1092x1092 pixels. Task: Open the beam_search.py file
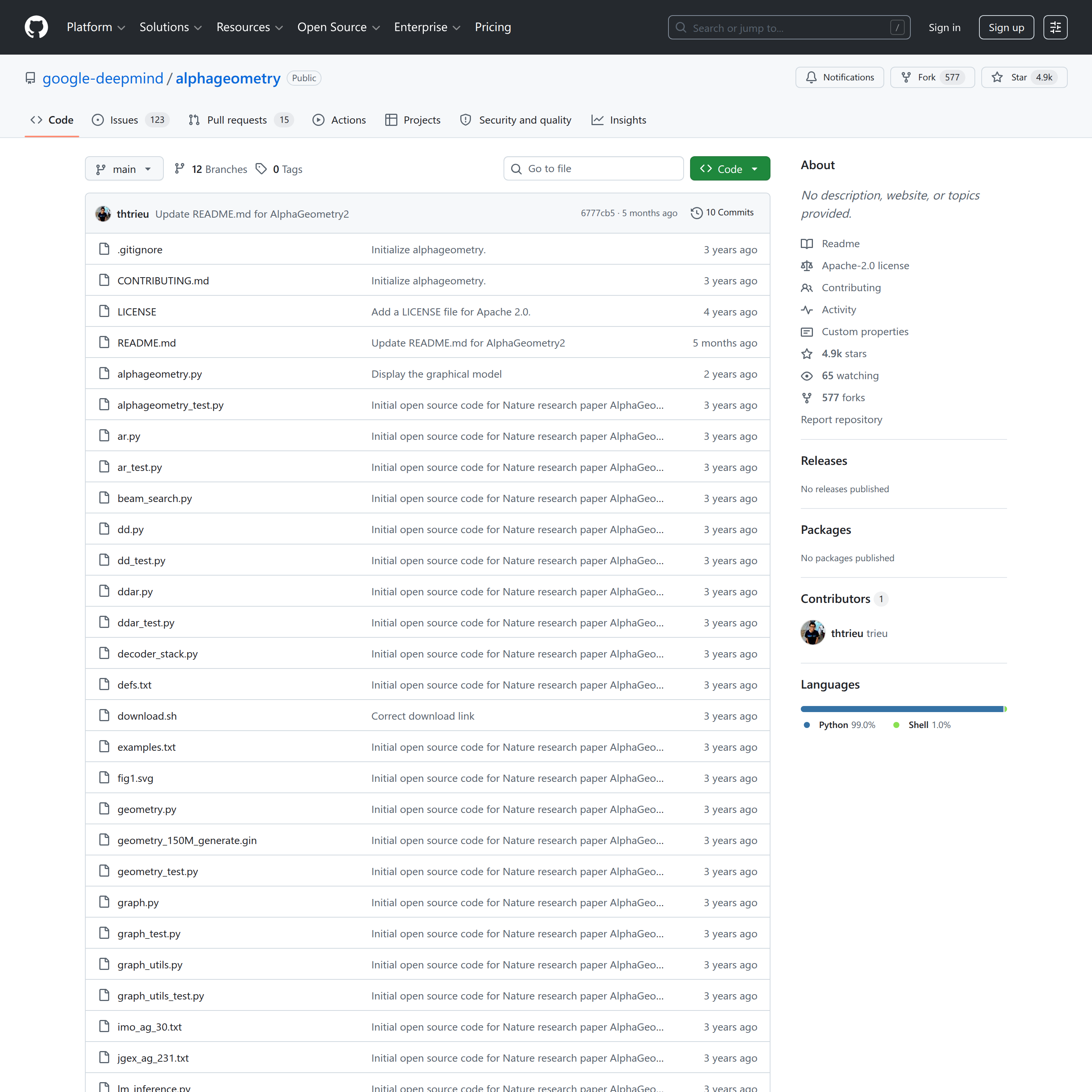(154, 498)
